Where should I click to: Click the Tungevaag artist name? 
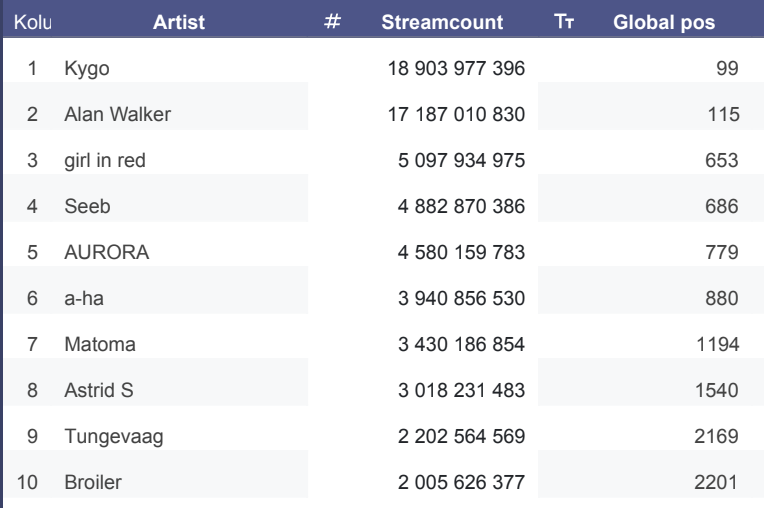click(x=114, y=437)
